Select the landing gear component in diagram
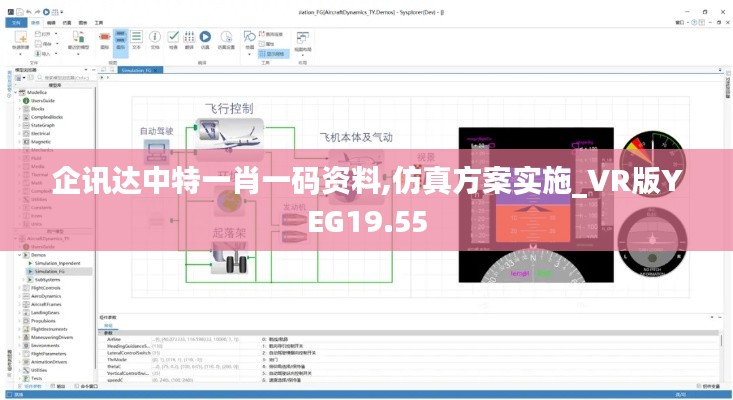Screen dimensions: 733x400 click(230, 260)
